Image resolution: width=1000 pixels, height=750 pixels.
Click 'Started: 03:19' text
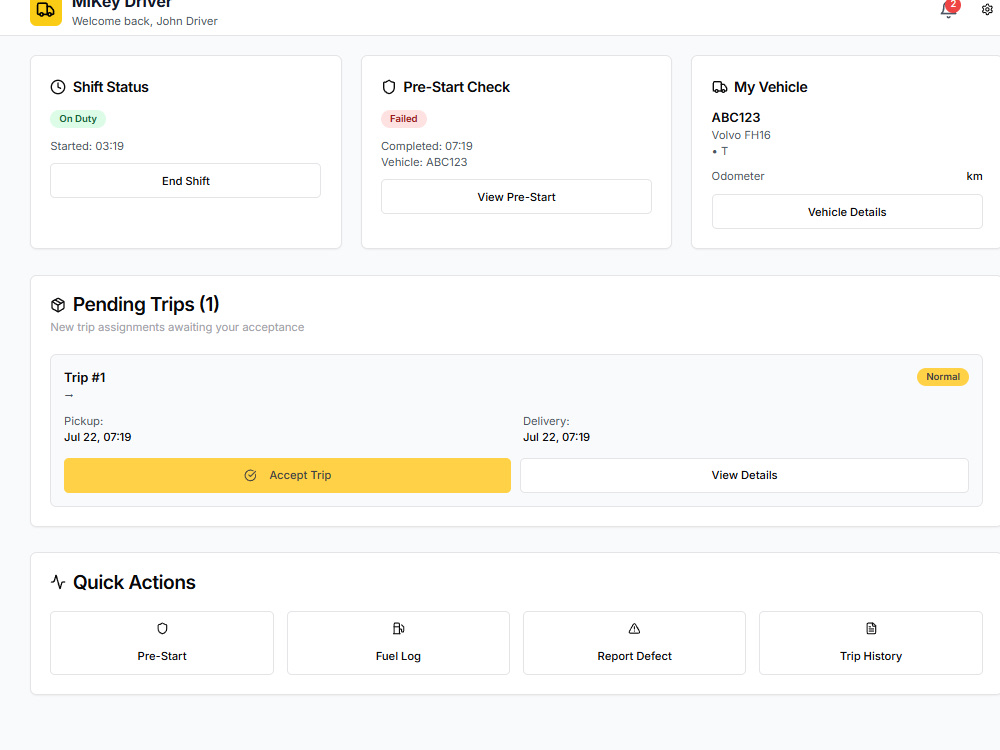point(87,146)
